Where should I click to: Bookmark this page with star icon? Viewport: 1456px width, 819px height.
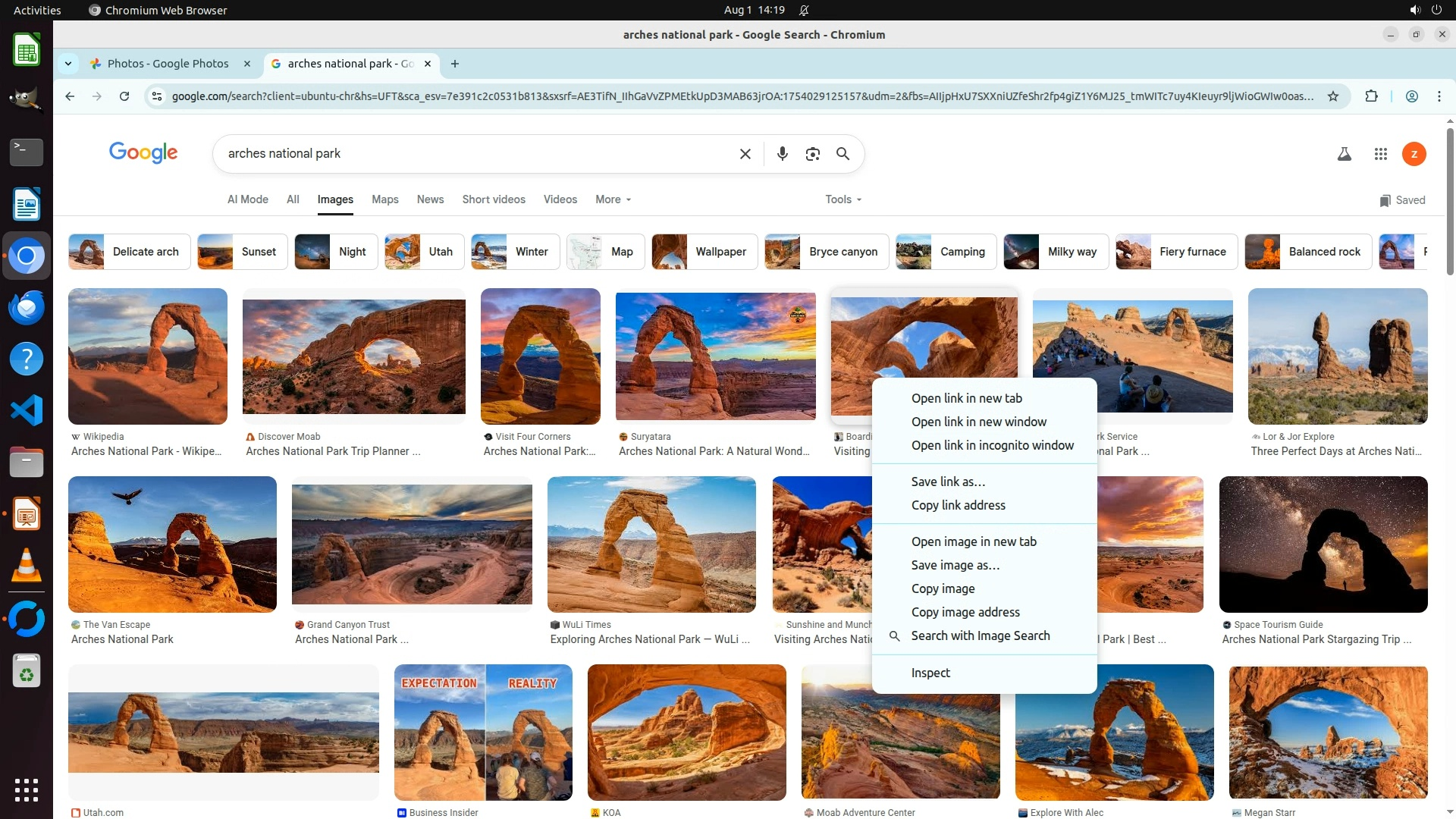click(x=1333, y=96)
